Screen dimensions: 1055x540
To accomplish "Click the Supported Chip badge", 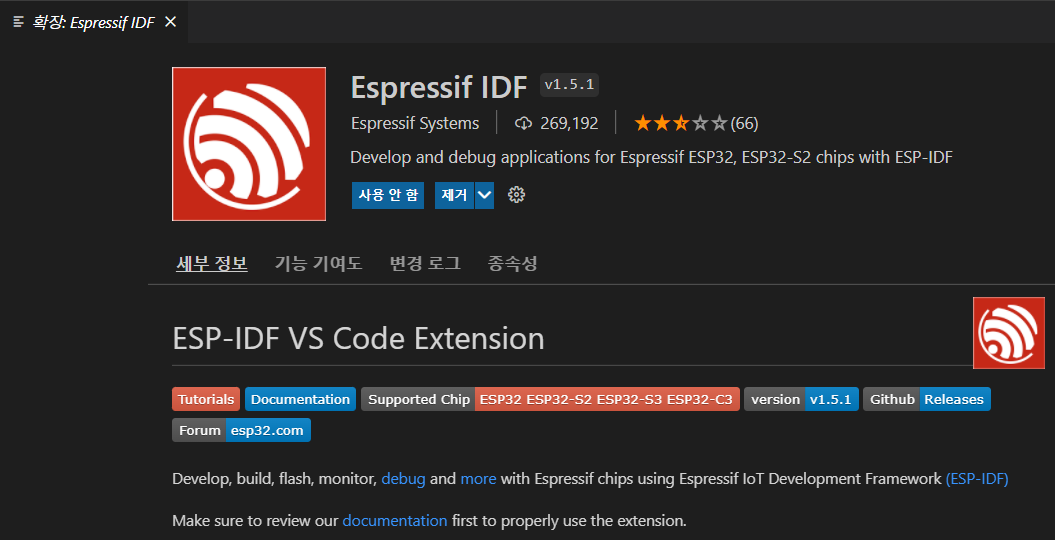I will (x=550, y=399).
